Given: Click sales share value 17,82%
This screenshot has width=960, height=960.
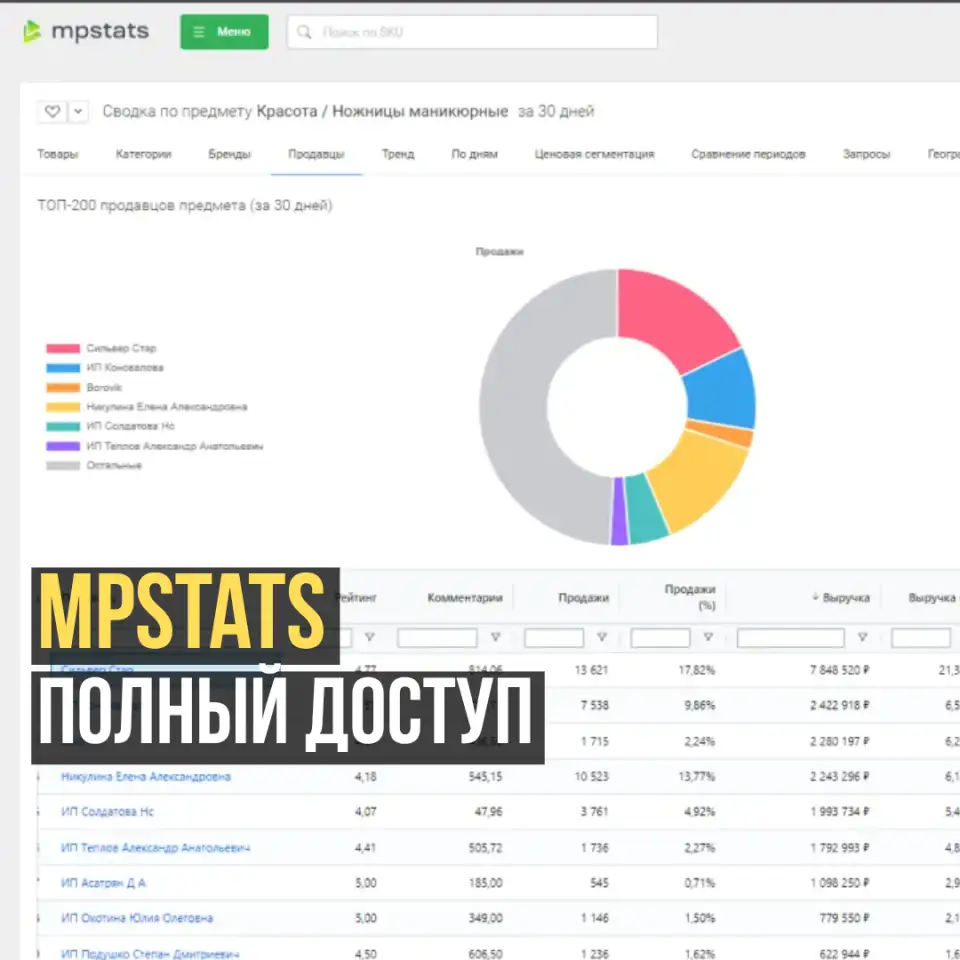Looking at the screenshot, I should 697,670.
